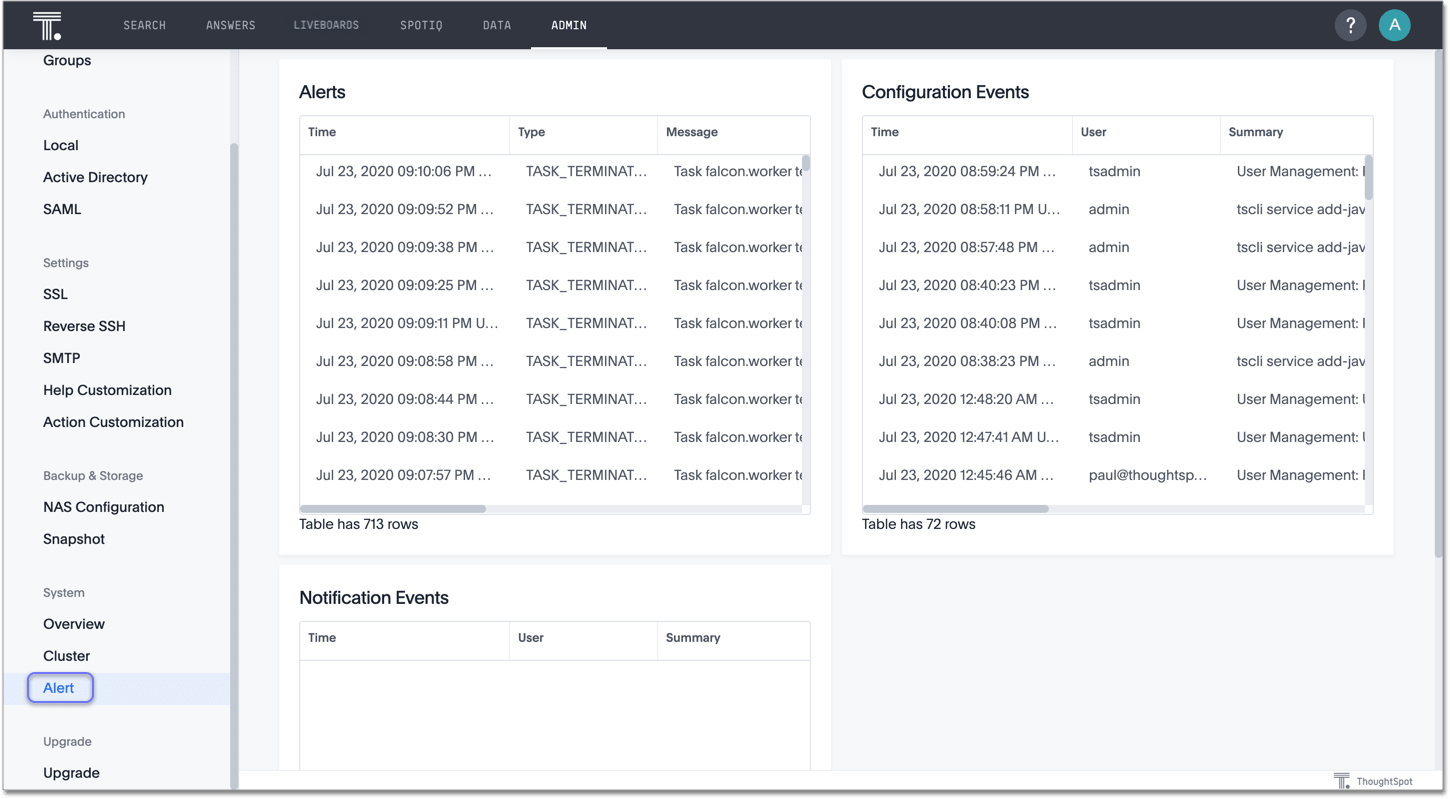The image size is (1450, 799).
Task: Select SAML authentication settings
Action: 61,209
